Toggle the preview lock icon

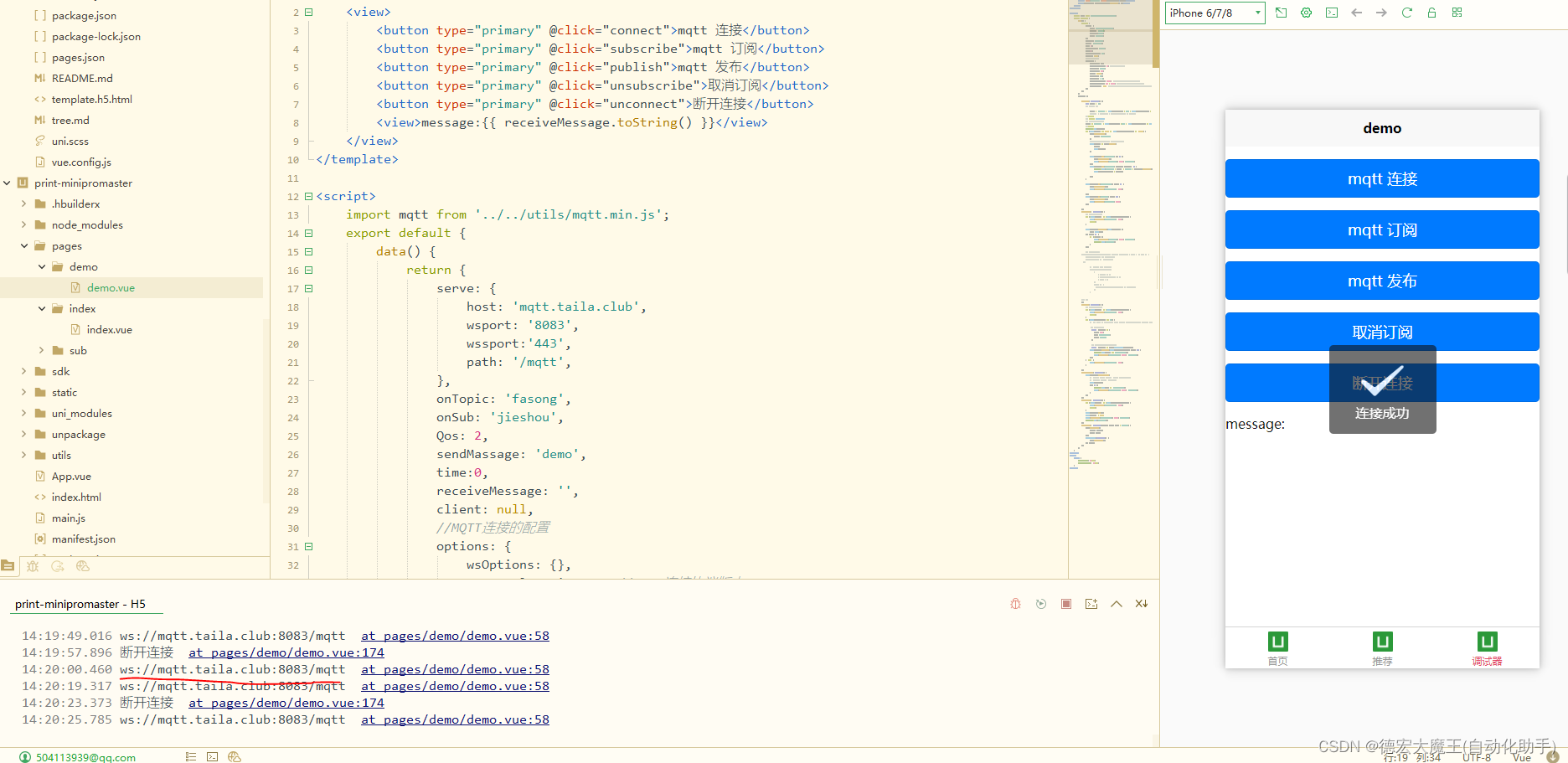pos(1431,13)
